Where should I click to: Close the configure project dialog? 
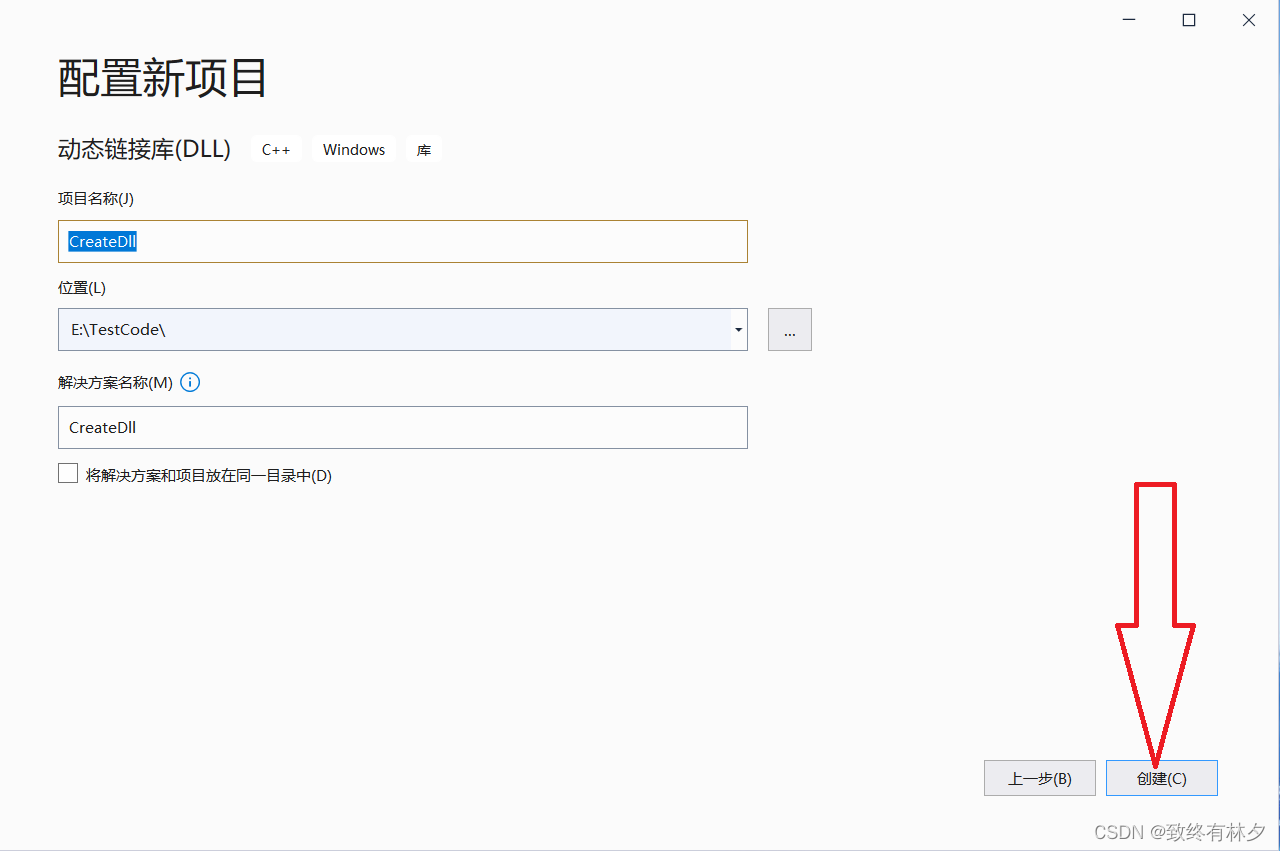click(1249, 20)
